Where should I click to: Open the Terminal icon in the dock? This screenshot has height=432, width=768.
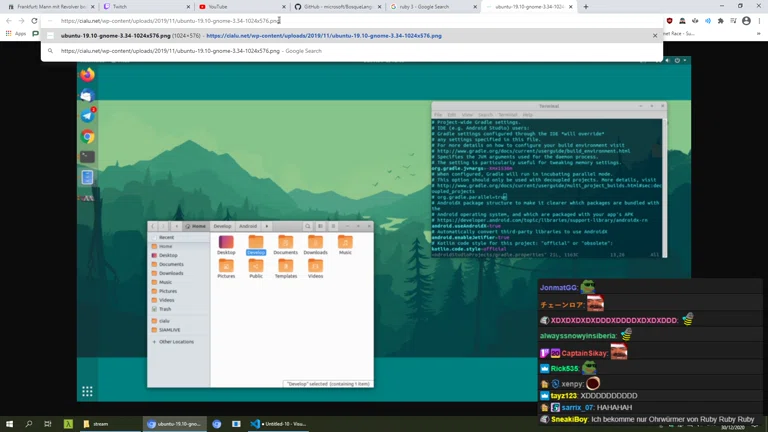[87, 157]
